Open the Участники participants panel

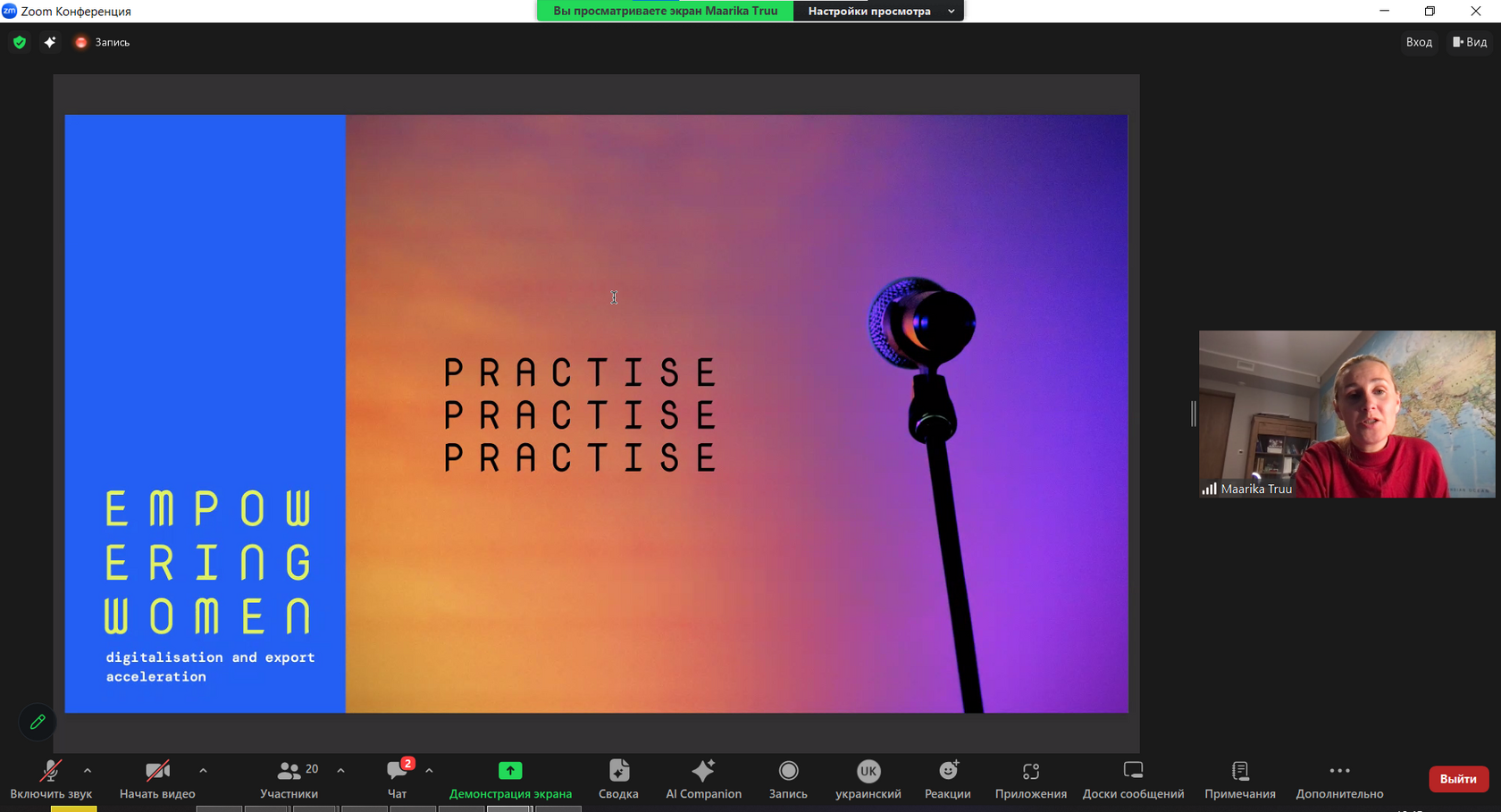pyautogui.click(x=289, y=779)
